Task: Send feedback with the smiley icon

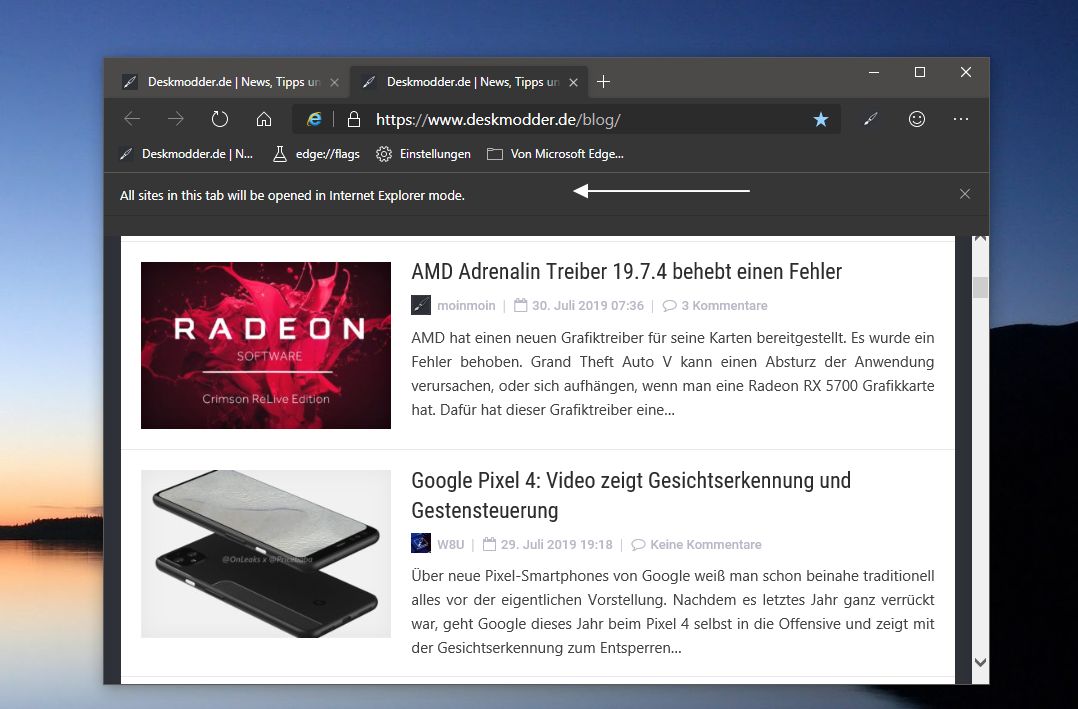Action: [x=916, y=119]
